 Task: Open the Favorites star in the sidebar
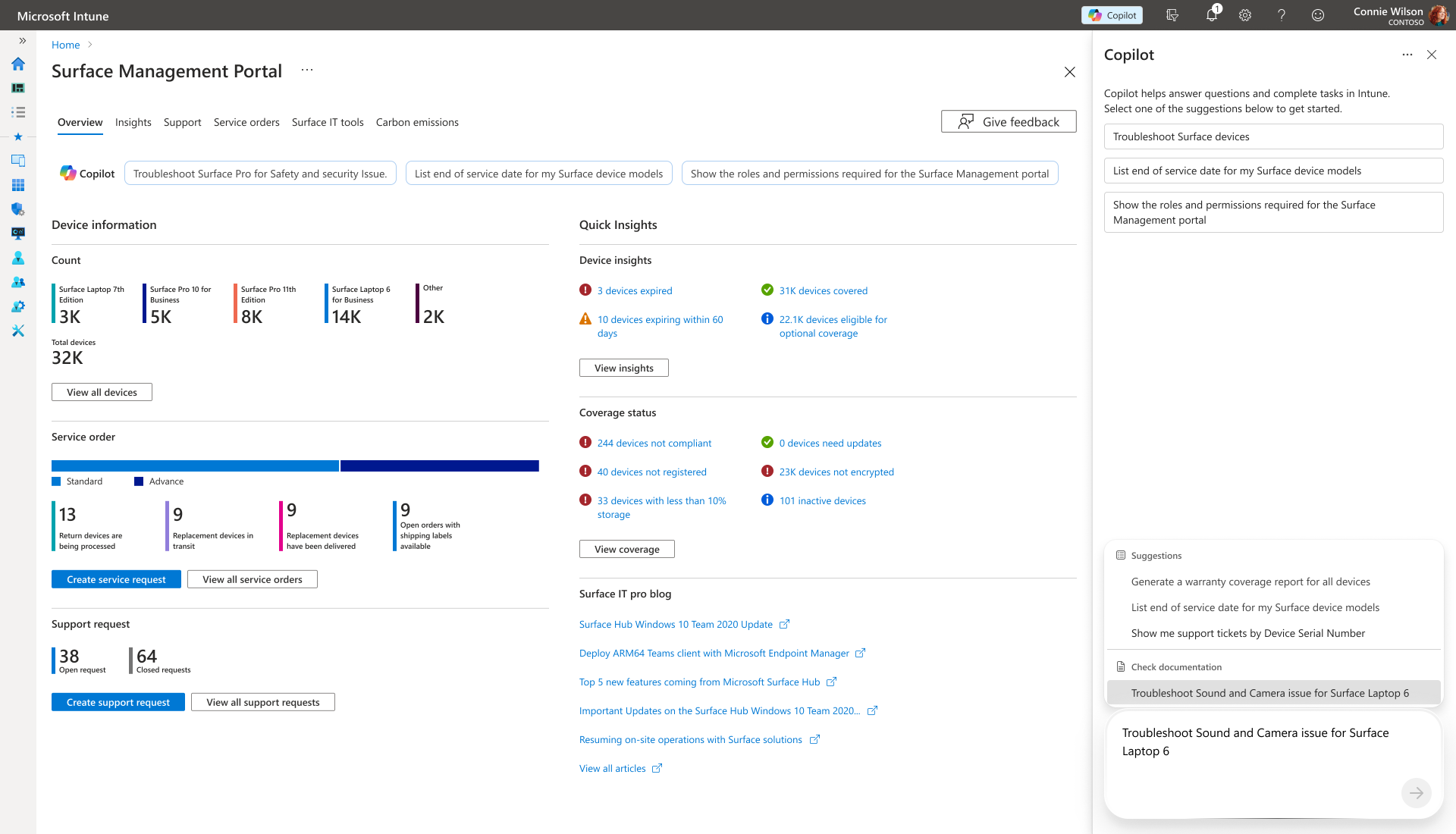click(x=18, y=136)
